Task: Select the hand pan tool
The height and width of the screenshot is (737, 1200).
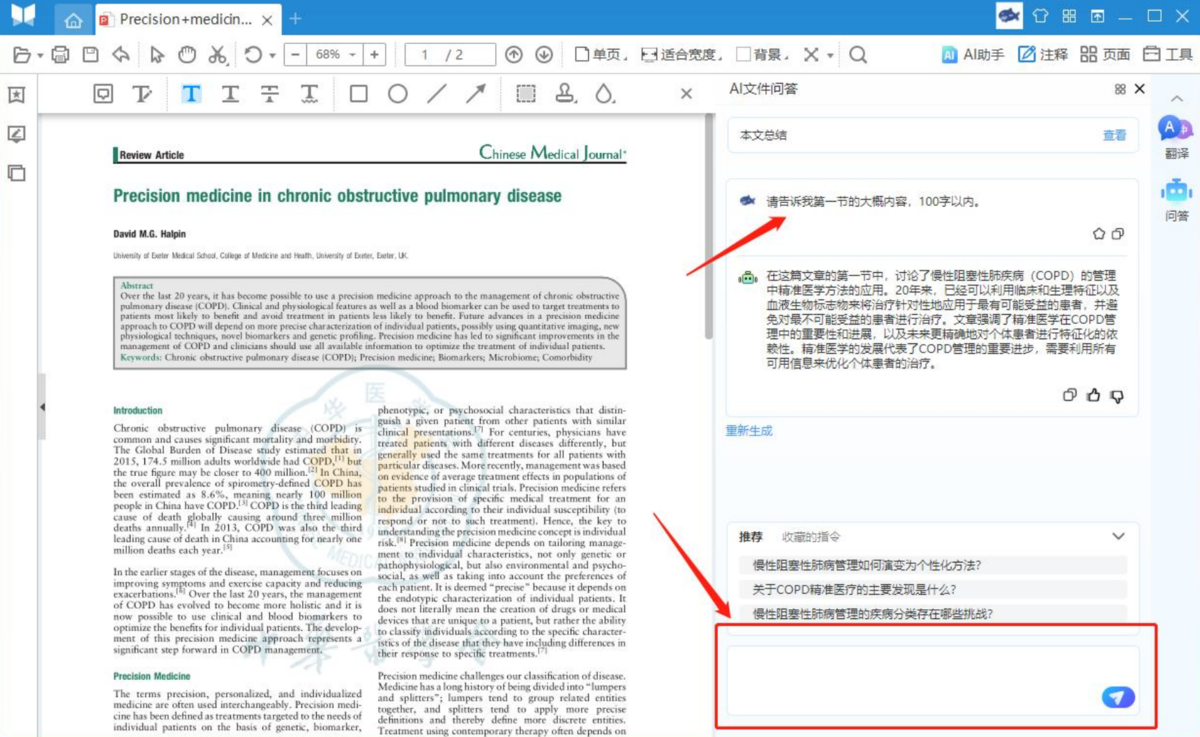Action: [x=187, y=55]
